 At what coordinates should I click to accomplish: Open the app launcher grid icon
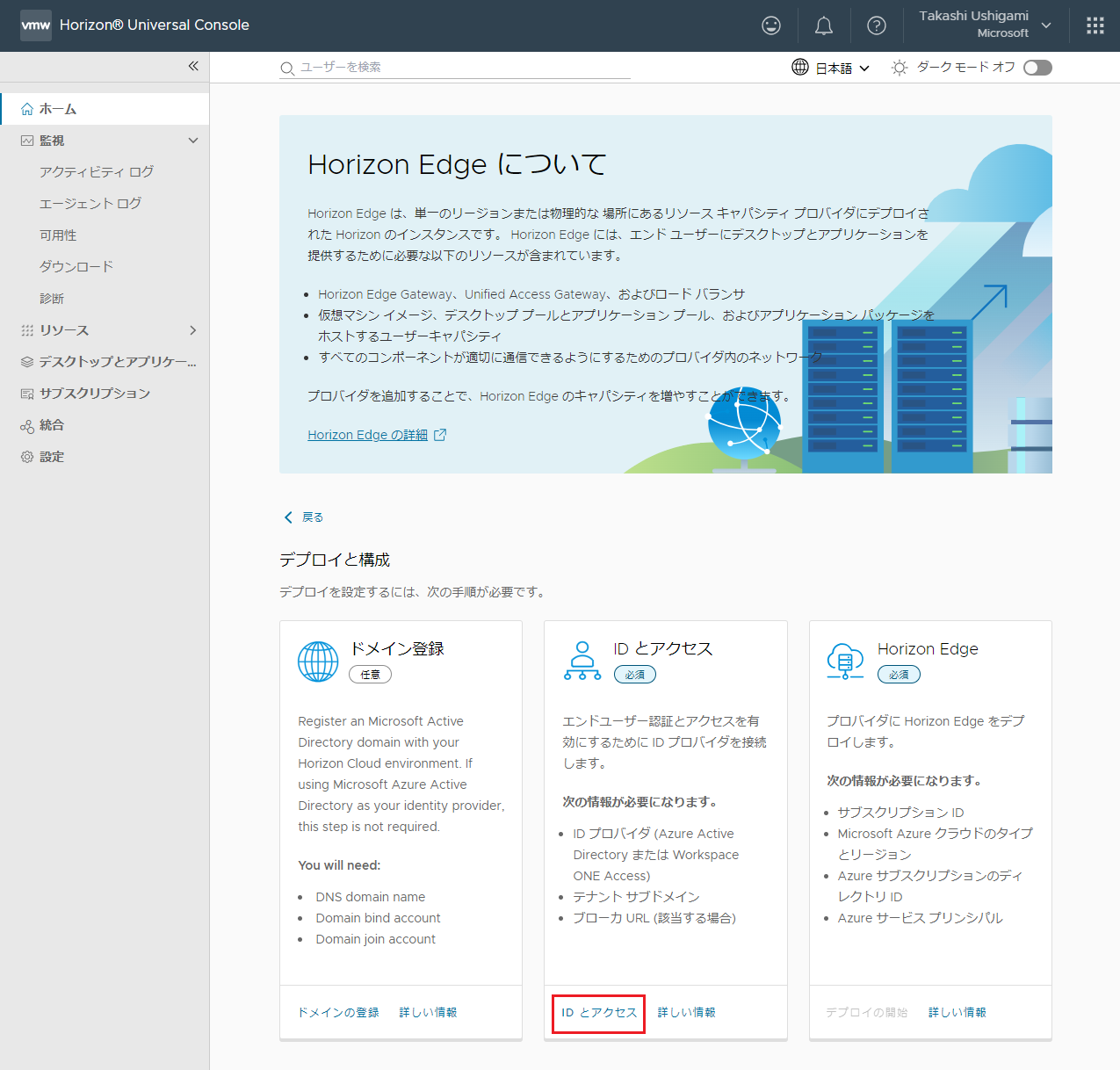coord(1095,25)
